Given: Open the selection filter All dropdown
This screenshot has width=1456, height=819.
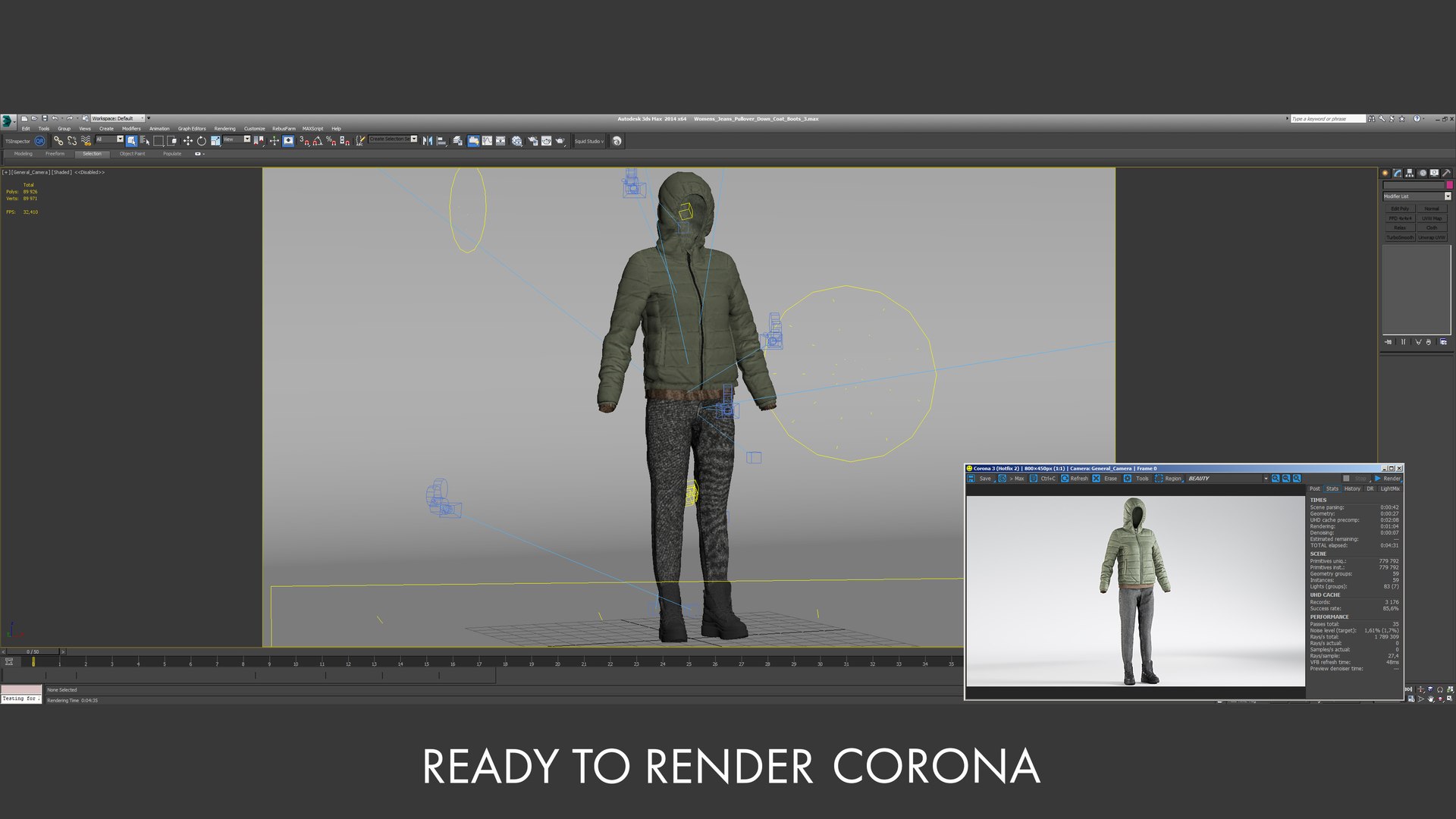Looking at the screenshot, I should tap(109, 139).
